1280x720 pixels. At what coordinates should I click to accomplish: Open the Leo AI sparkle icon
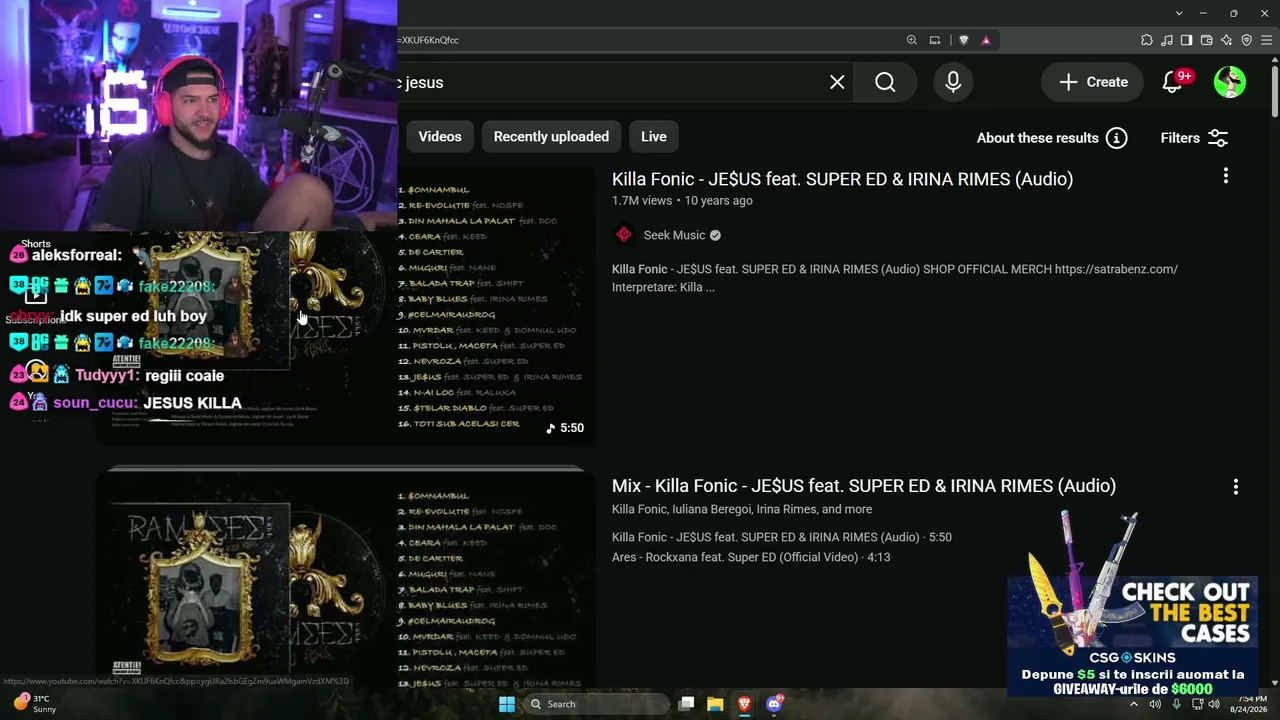[1227, 40]
